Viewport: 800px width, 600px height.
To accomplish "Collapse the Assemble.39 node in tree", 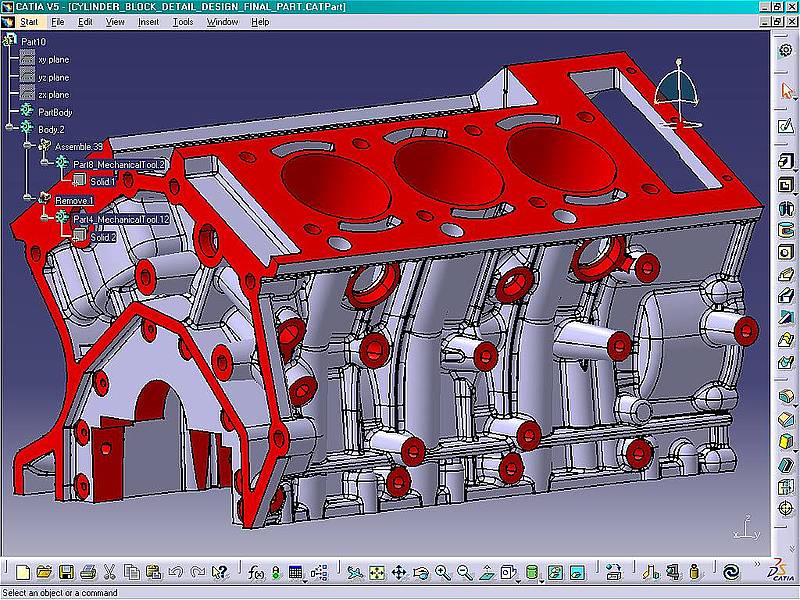I will tap(27, 146).
